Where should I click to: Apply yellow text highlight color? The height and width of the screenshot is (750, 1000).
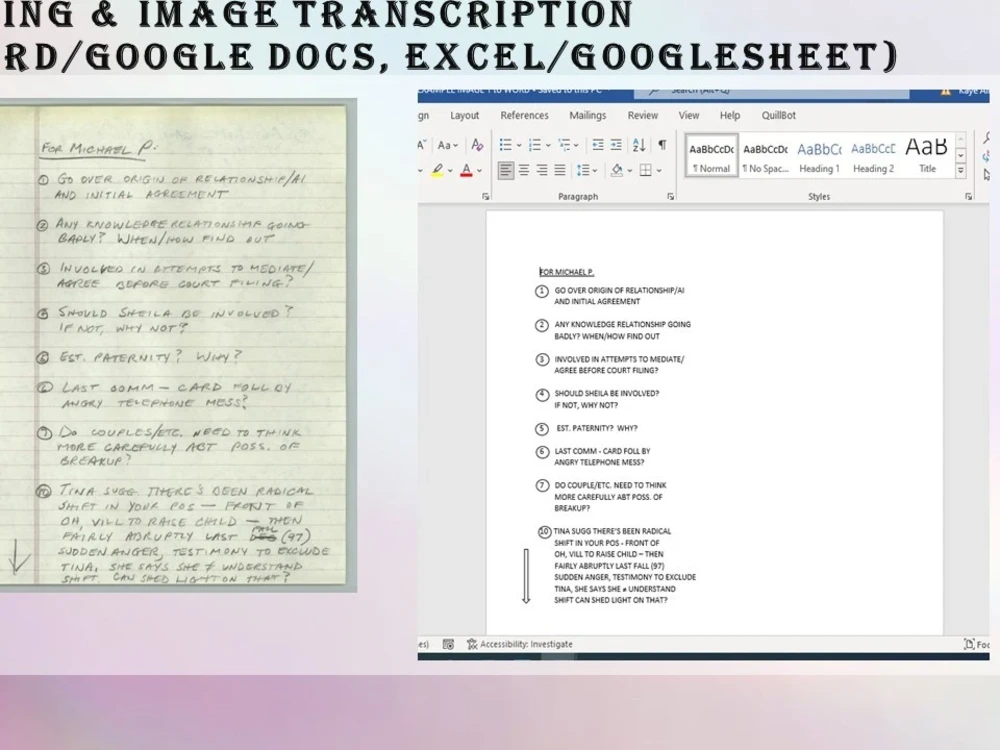(x=437, y=170)
